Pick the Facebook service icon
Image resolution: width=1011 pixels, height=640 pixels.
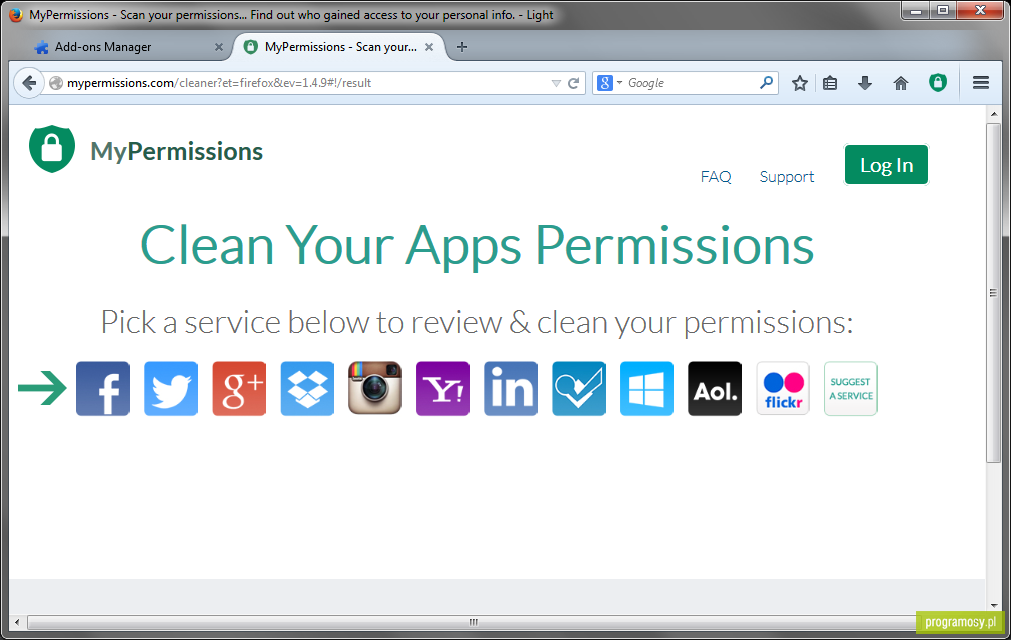103,389
